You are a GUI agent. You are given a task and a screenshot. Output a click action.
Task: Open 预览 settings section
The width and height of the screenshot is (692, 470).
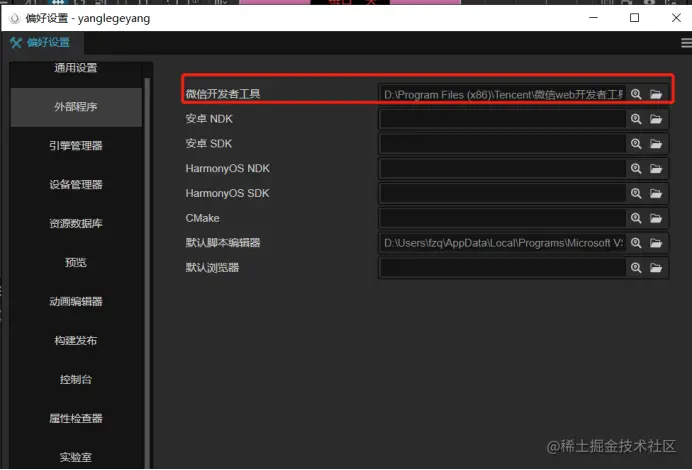pos(76,263)
